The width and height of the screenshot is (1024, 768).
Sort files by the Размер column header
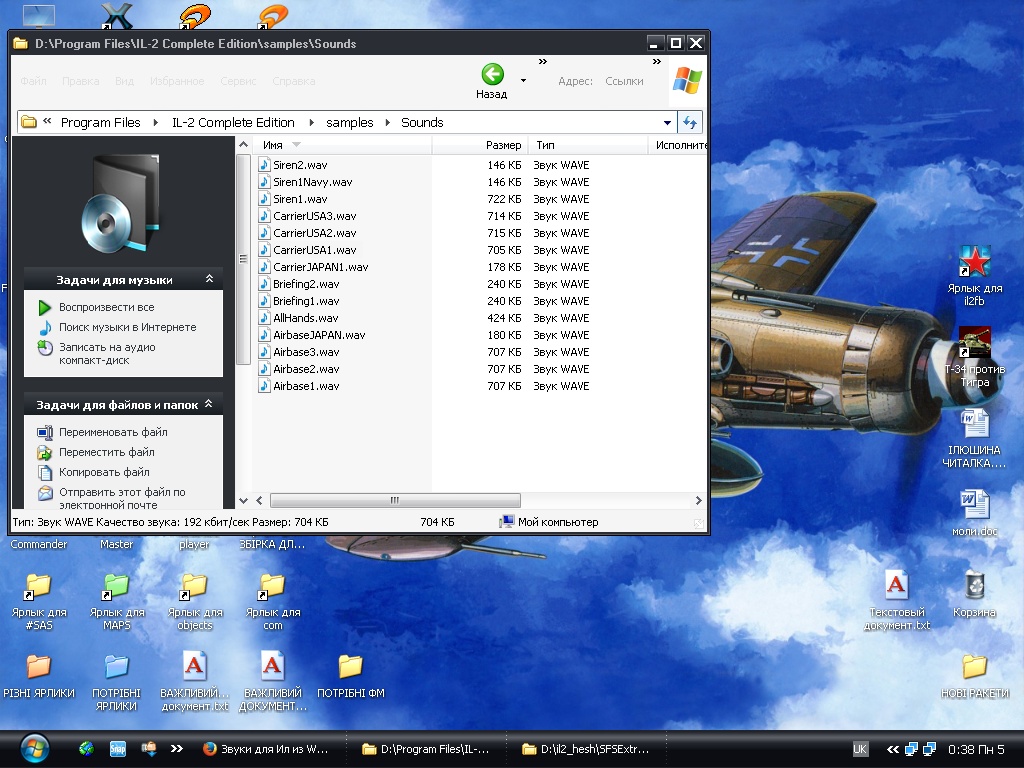[x=503, y=145]
